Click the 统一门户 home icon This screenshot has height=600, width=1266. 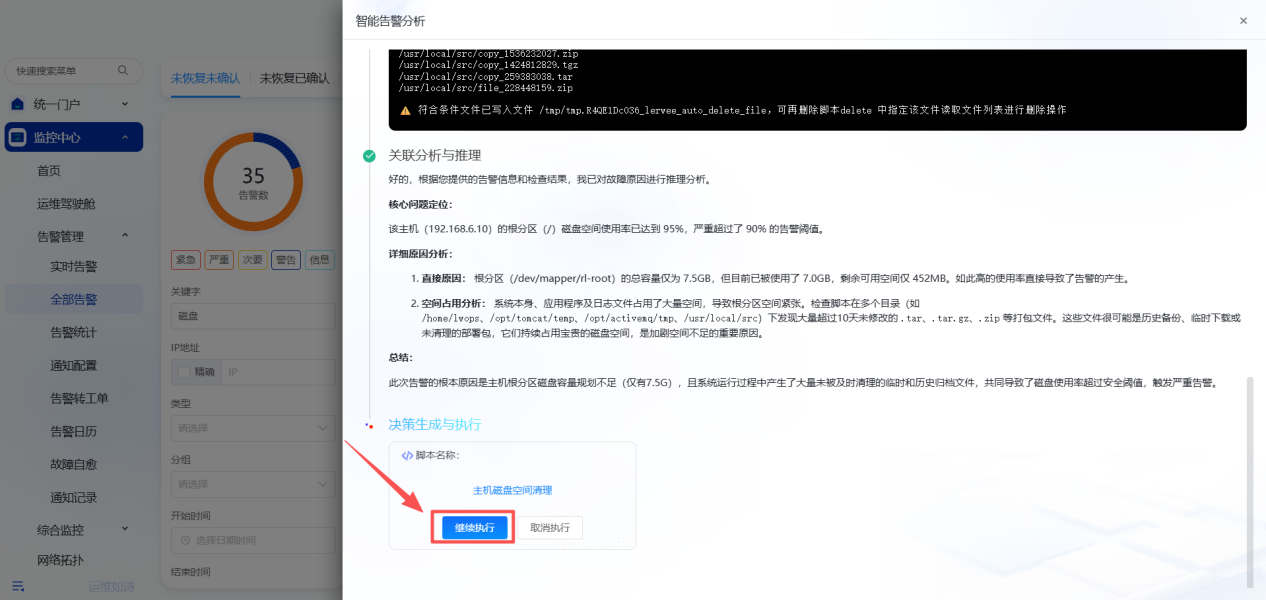[17, 104]
